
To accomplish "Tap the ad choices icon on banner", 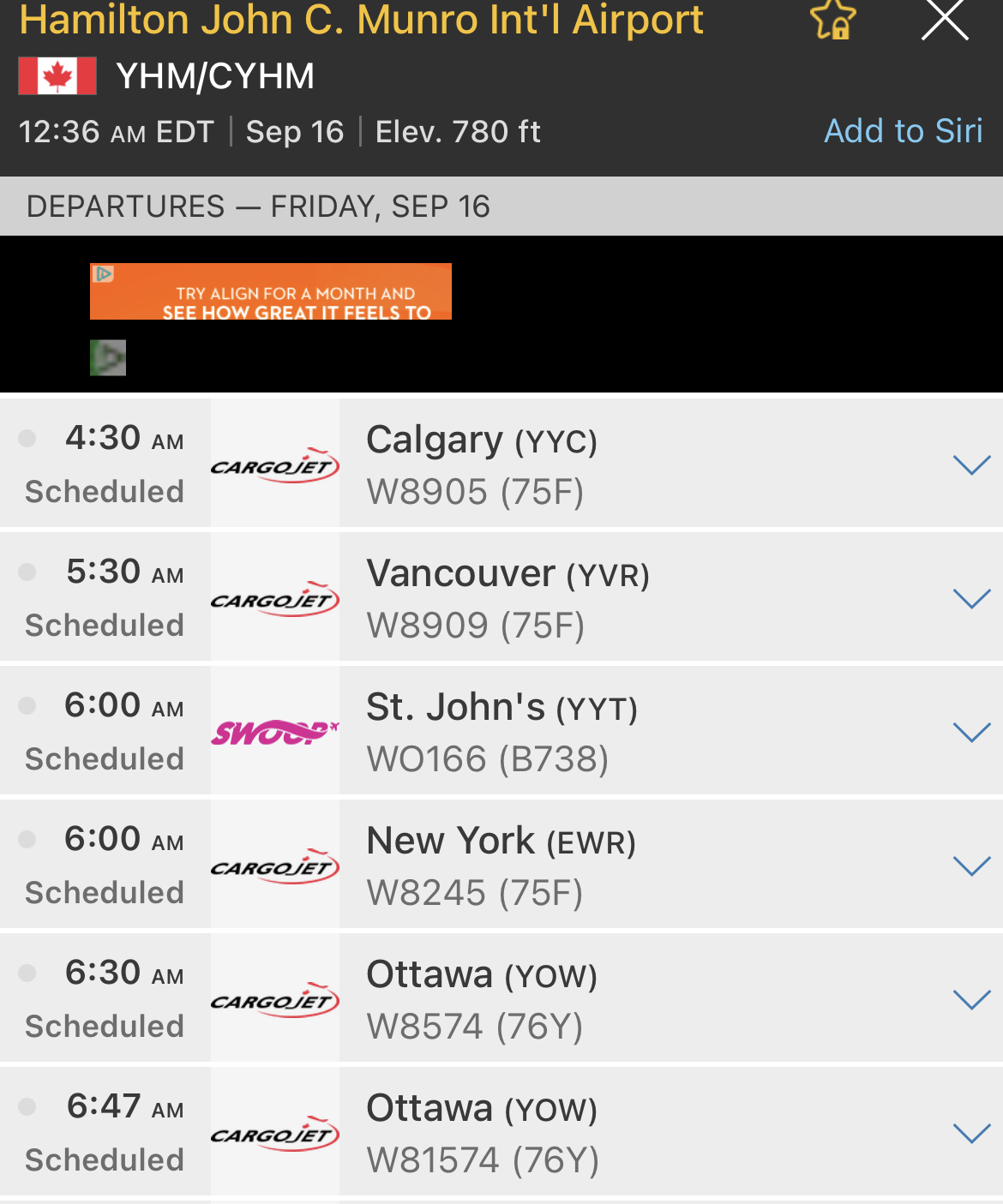I will pyautogui.click(x=103, y=274).
